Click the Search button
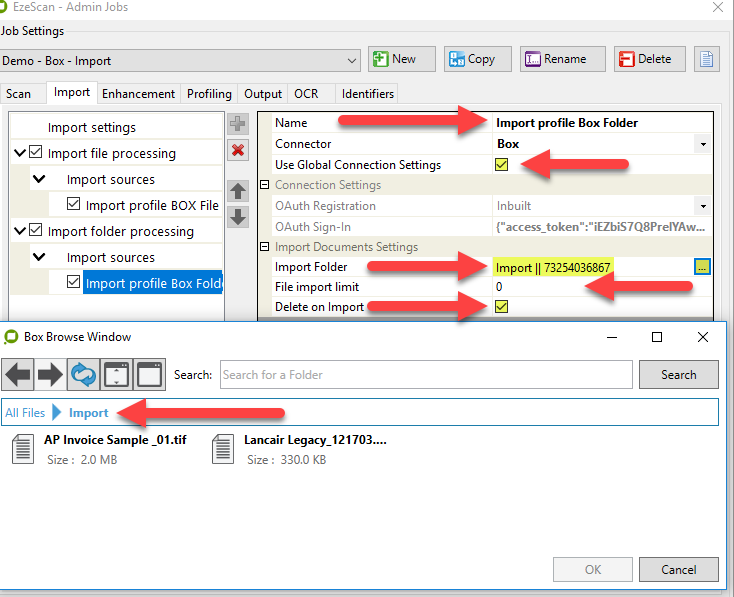The image size is (734, 597). [x=678, y=375]
